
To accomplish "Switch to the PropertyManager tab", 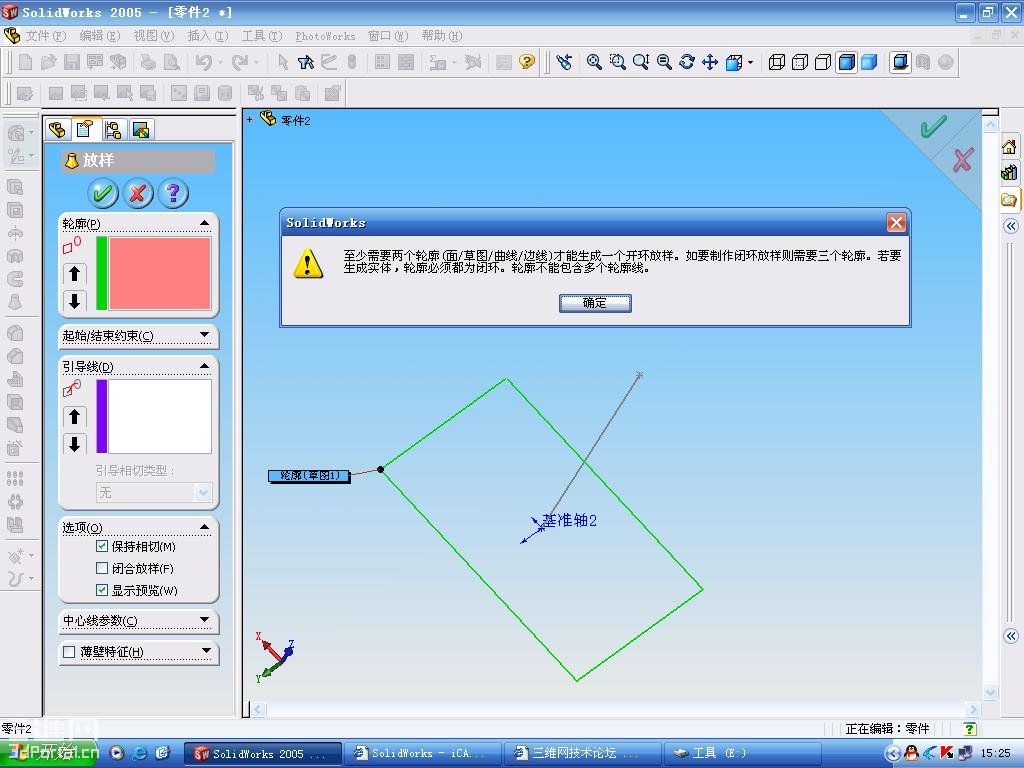I will 85,129.
